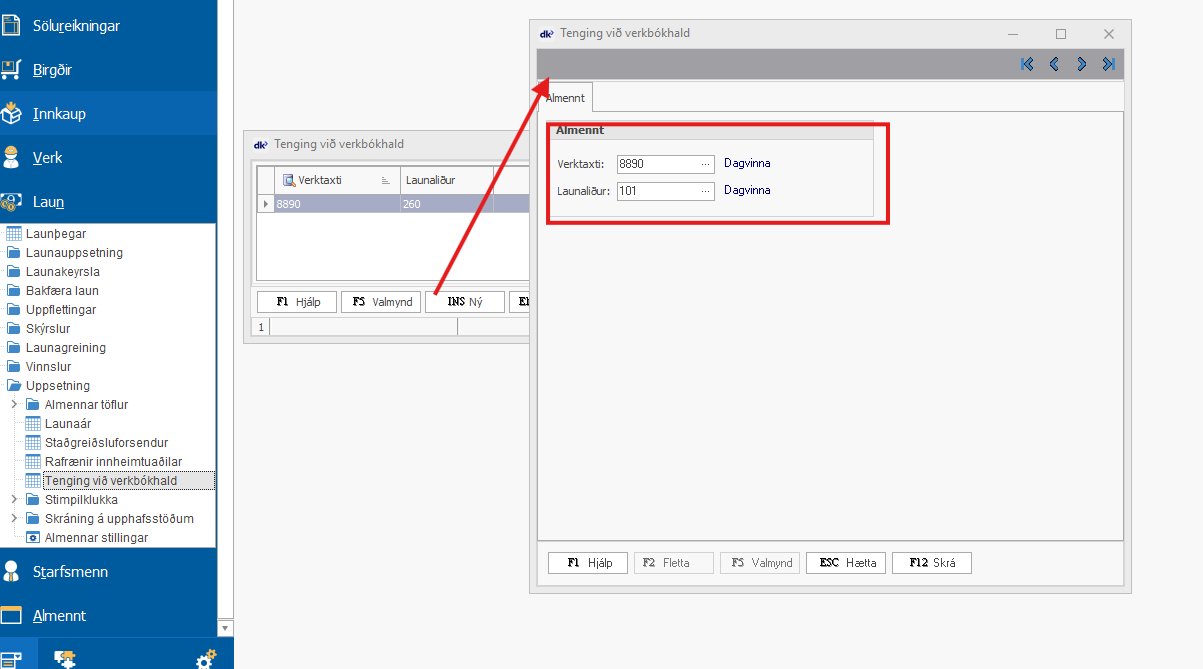
Task: Click into the Launaliður input field
Action: pos(656,191)
